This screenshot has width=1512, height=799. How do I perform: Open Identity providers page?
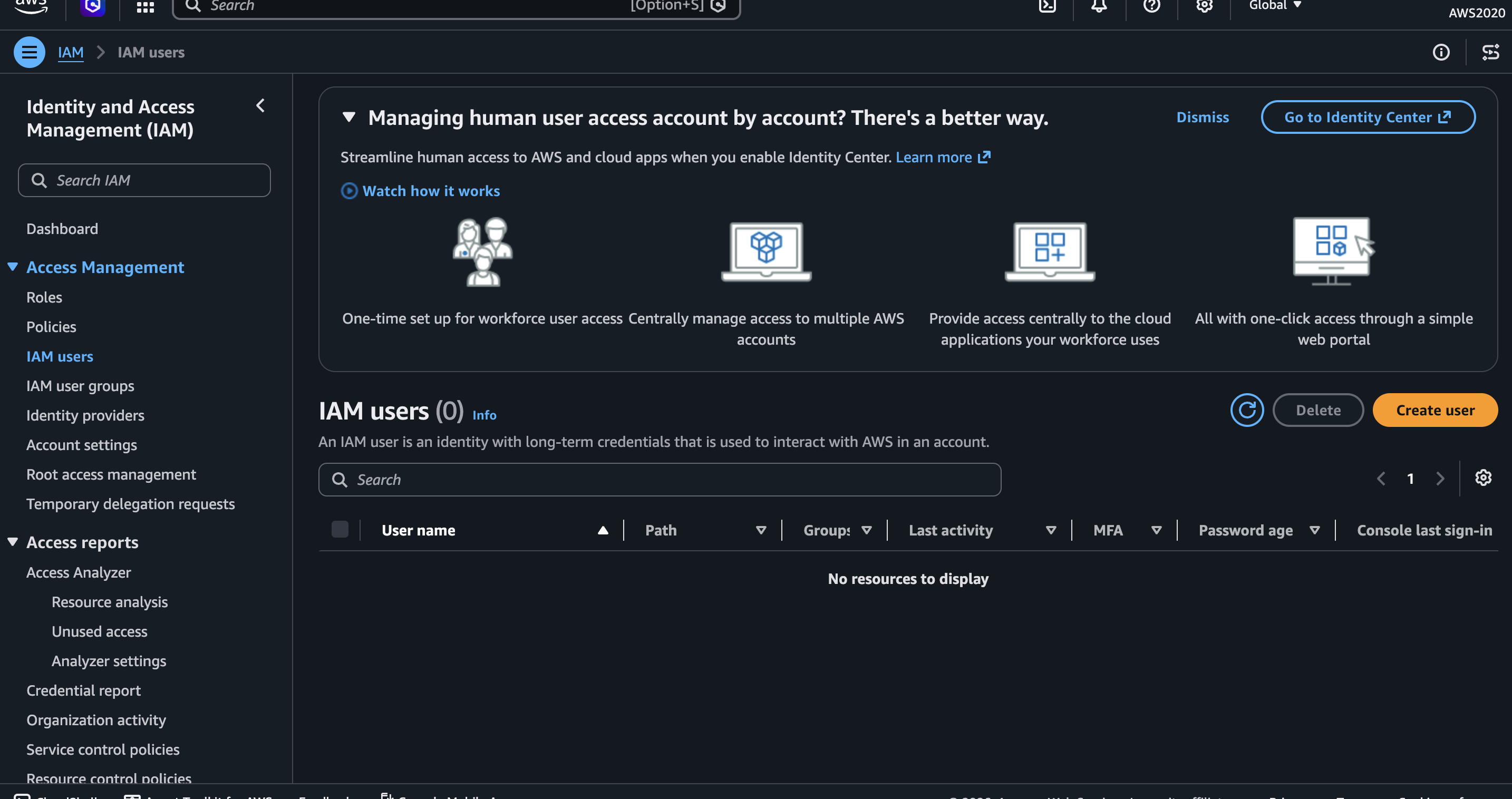coord(85,415)
